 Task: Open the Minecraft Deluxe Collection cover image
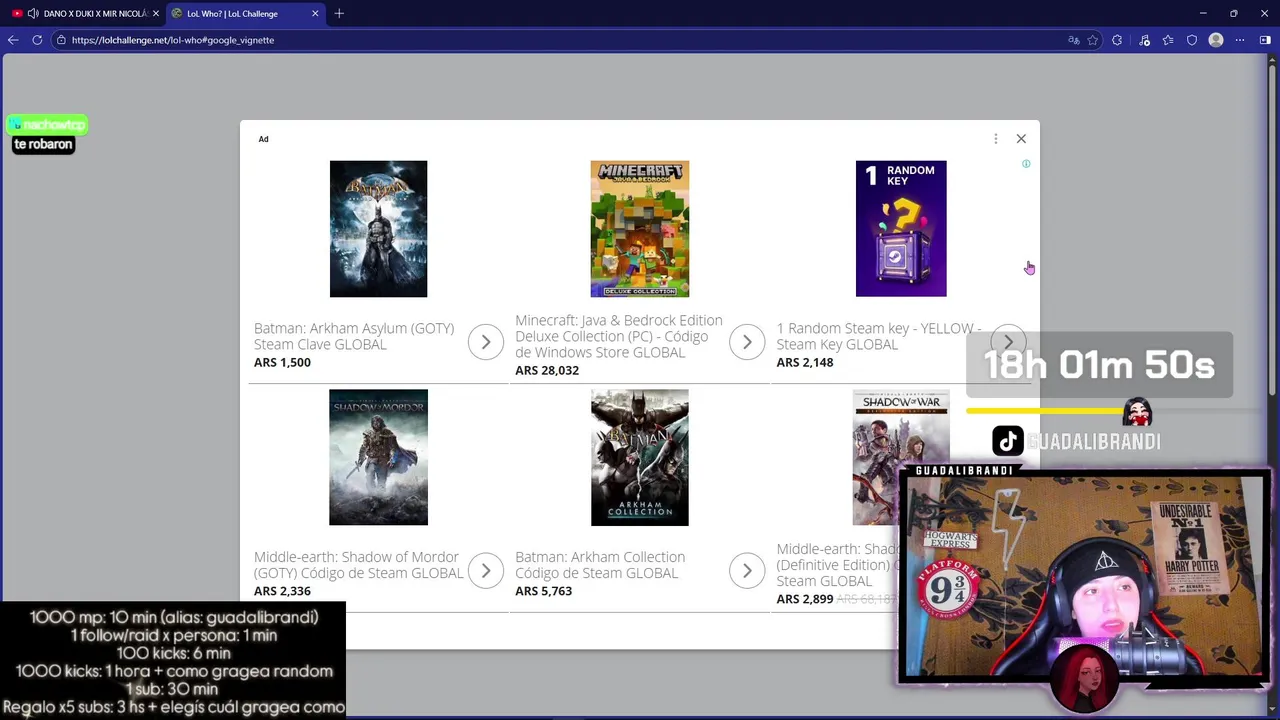pos(640,229)
